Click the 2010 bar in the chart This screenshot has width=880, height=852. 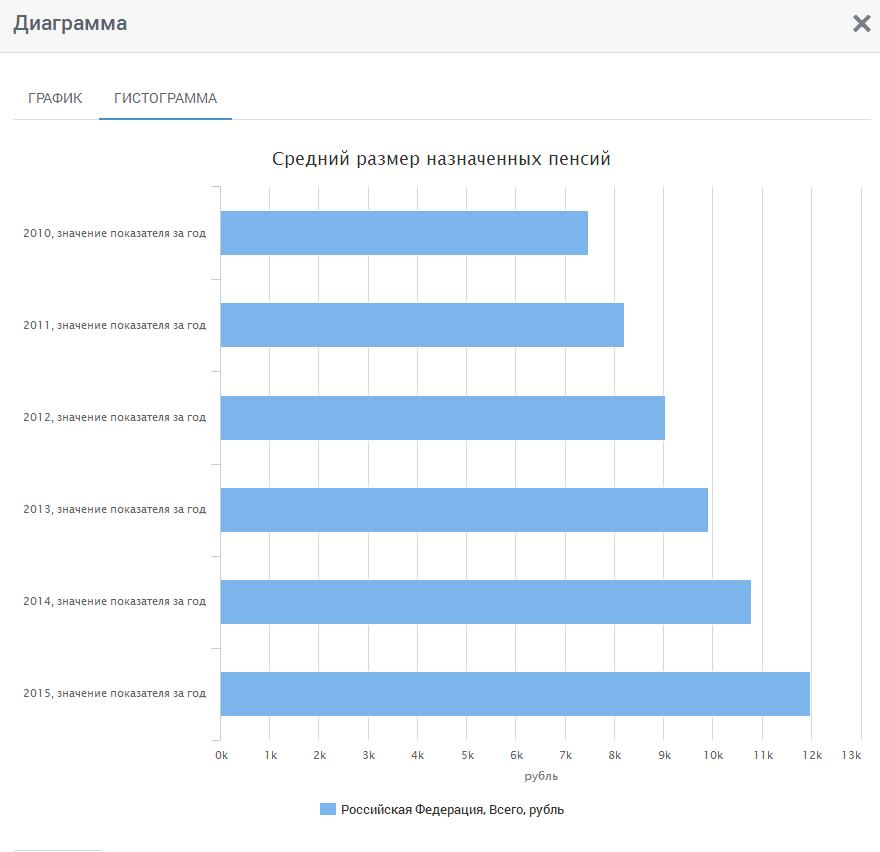click(404, 233)
